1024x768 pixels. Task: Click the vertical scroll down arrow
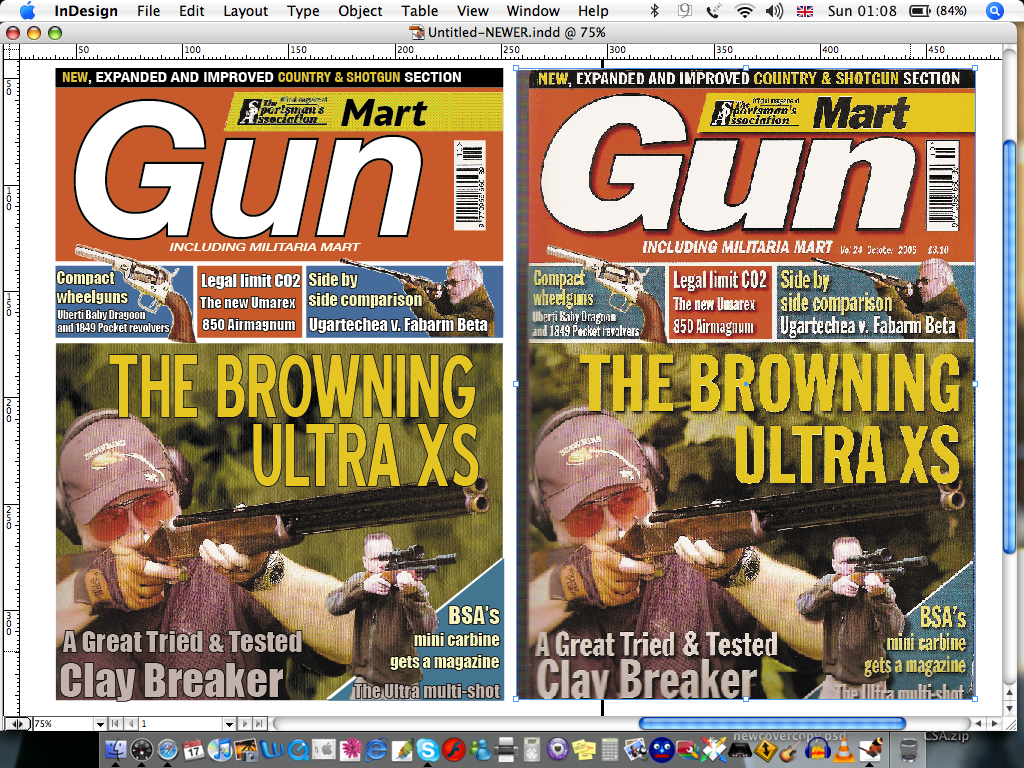1010,708
